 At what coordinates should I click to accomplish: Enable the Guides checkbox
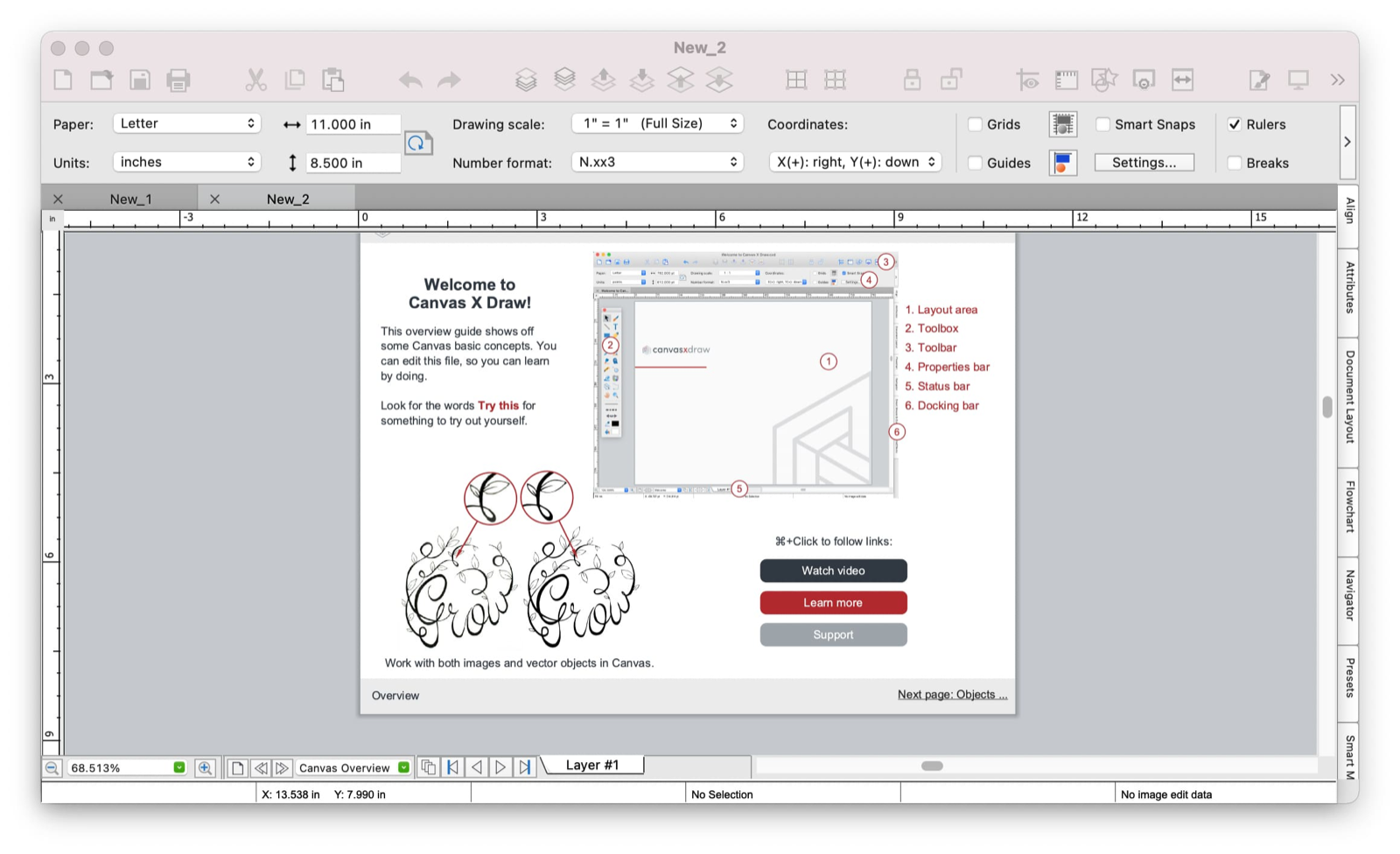click(x=975, y=163)
